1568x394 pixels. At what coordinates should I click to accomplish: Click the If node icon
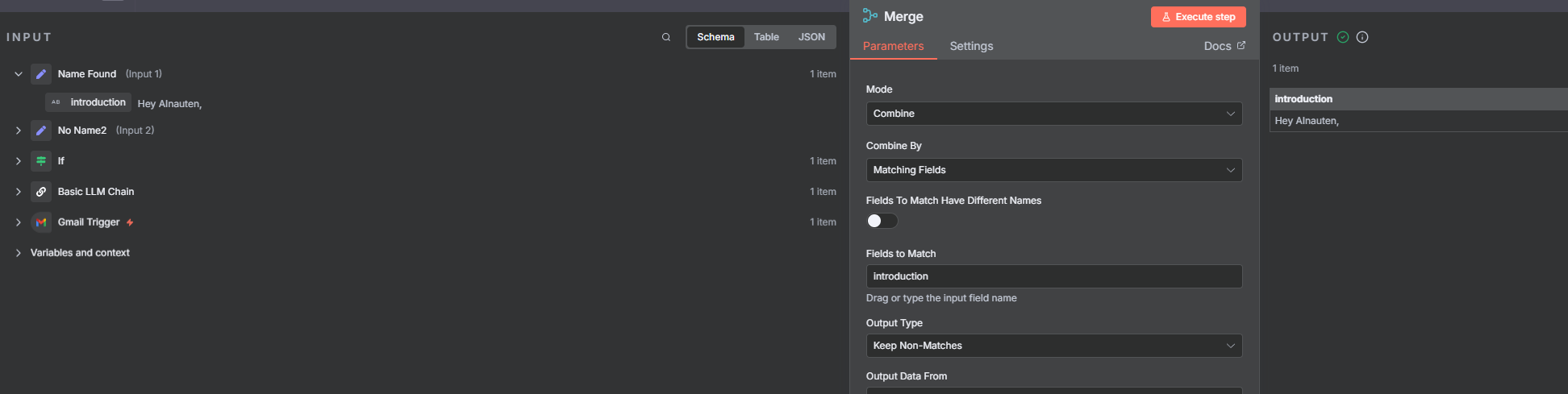tap(41, 161)
